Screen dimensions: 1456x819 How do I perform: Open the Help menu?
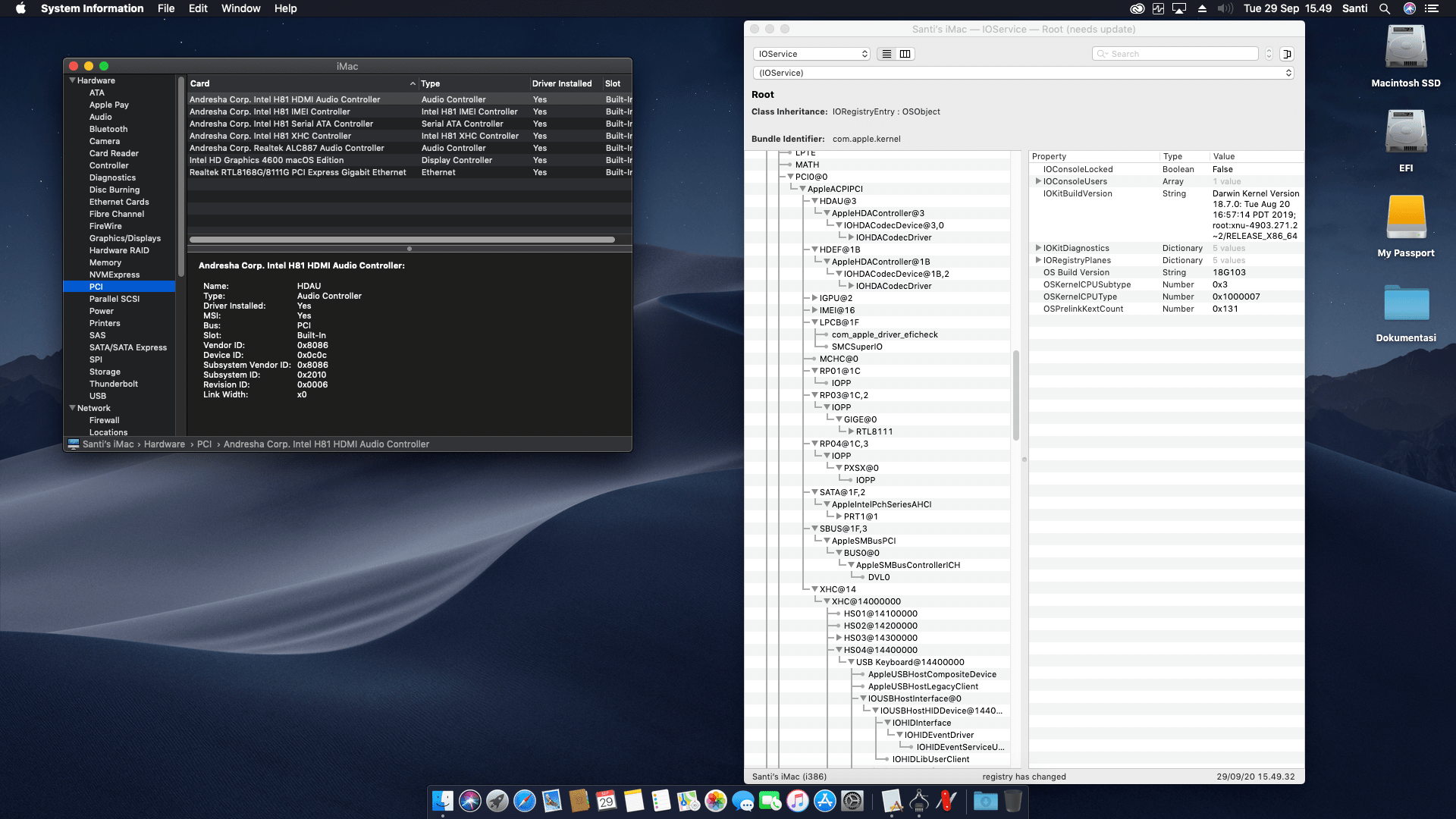tap(286, 8)
